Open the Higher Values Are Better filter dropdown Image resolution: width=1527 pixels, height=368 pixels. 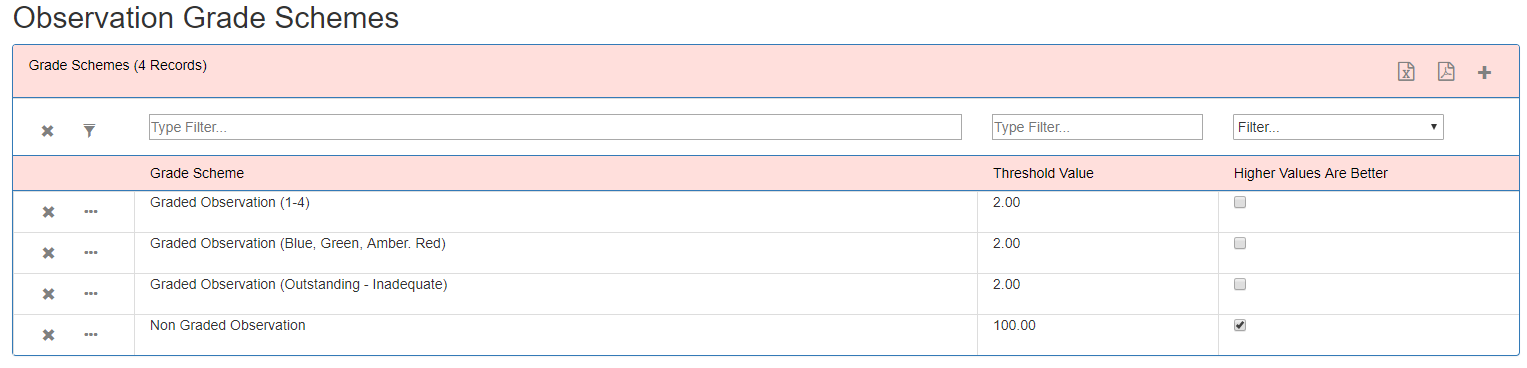click(1338, 127)
